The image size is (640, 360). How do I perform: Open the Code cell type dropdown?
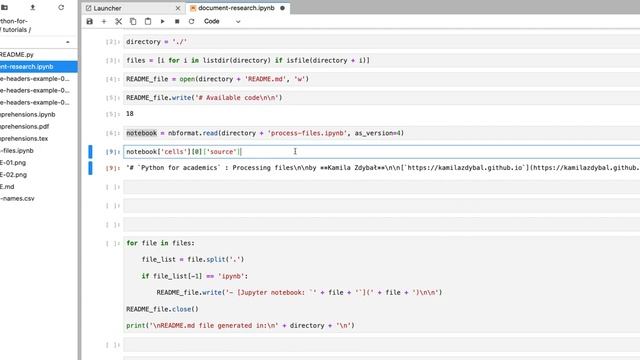222,21
